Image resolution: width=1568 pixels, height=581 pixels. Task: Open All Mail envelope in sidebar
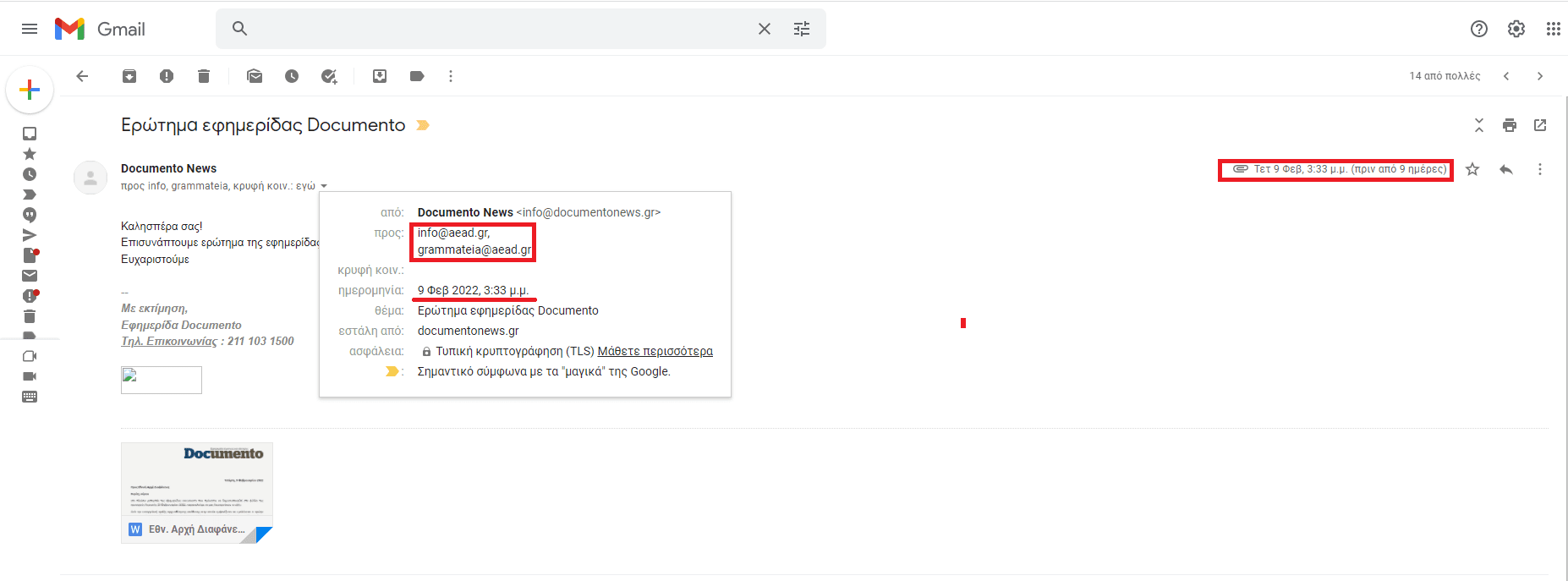[x=30, y=276]
